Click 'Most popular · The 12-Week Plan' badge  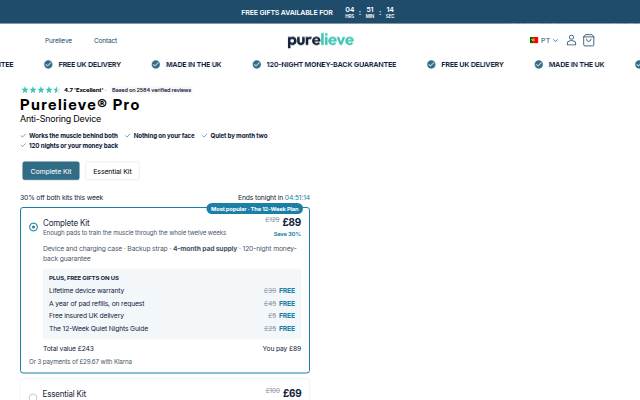(255, 209)
